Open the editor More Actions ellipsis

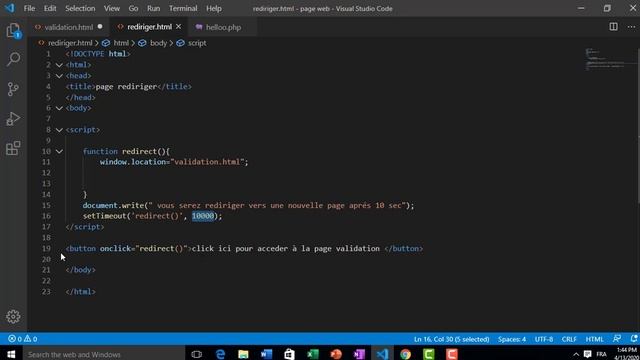point(631,27)
